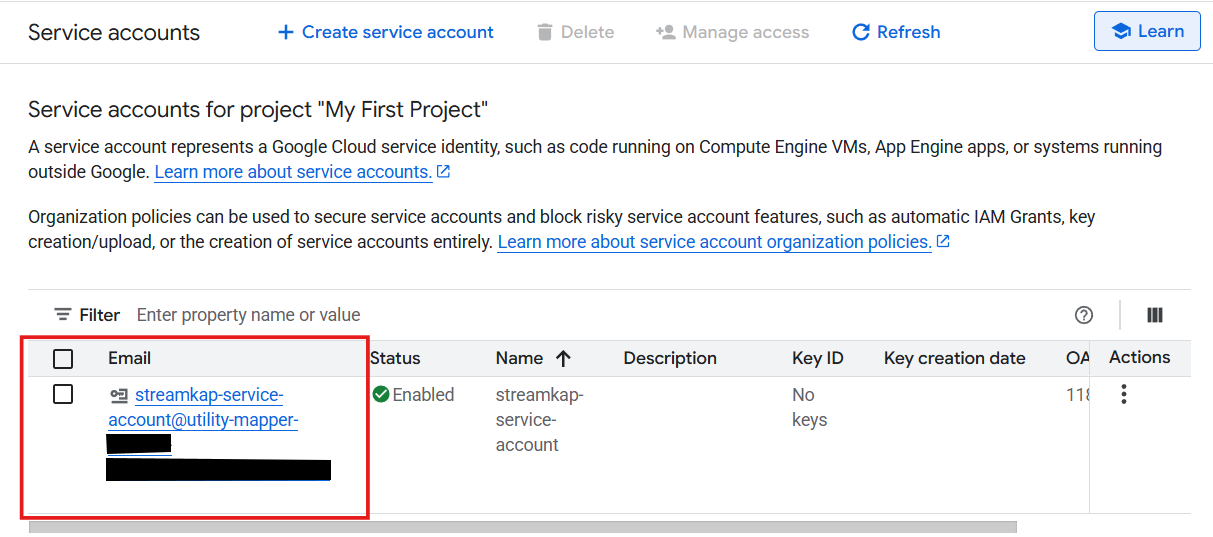The height and width of the screenshot is (537, 1213).
Task: Open the Learn panel button
Action: coord(1147,31)
